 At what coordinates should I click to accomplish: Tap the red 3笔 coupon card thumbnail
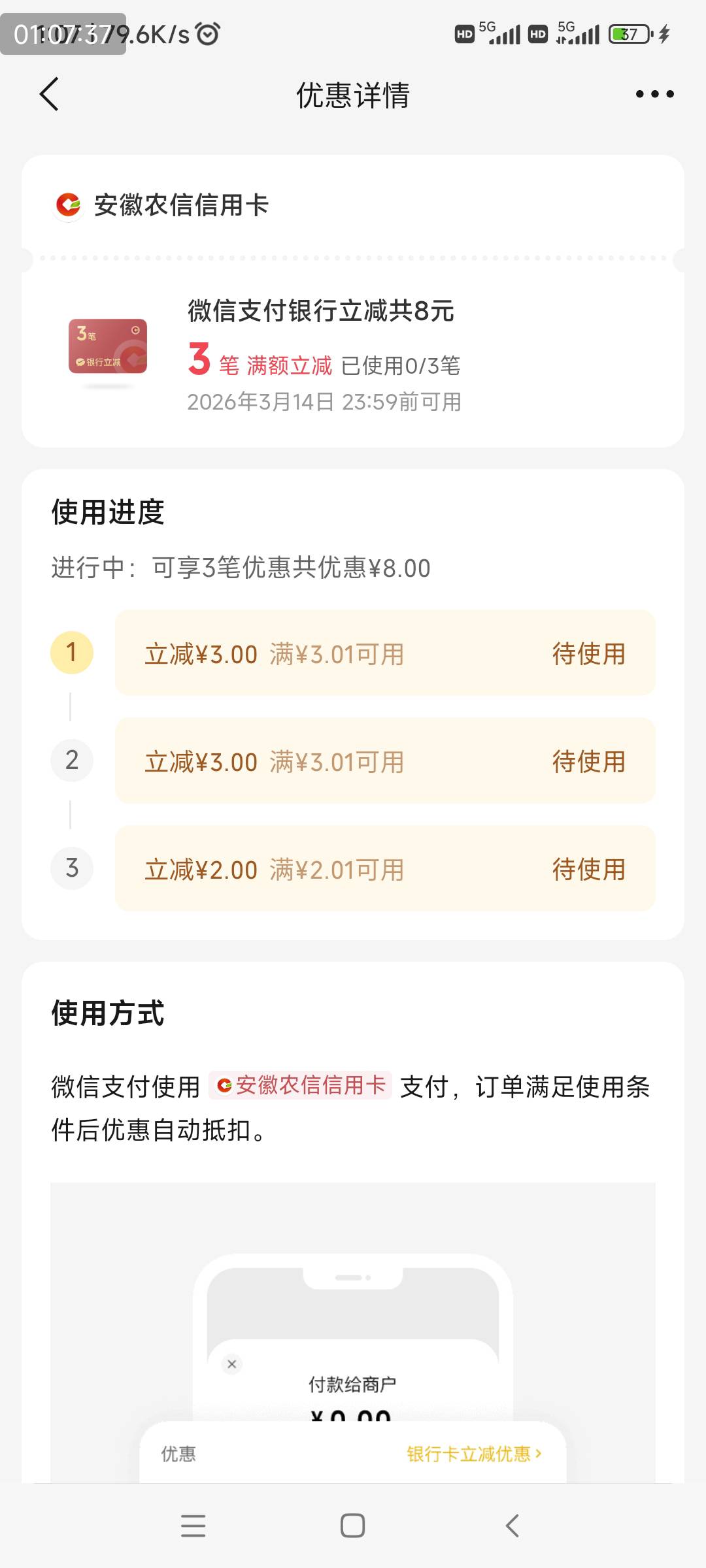pyautogui.click(x=108, y=346)
